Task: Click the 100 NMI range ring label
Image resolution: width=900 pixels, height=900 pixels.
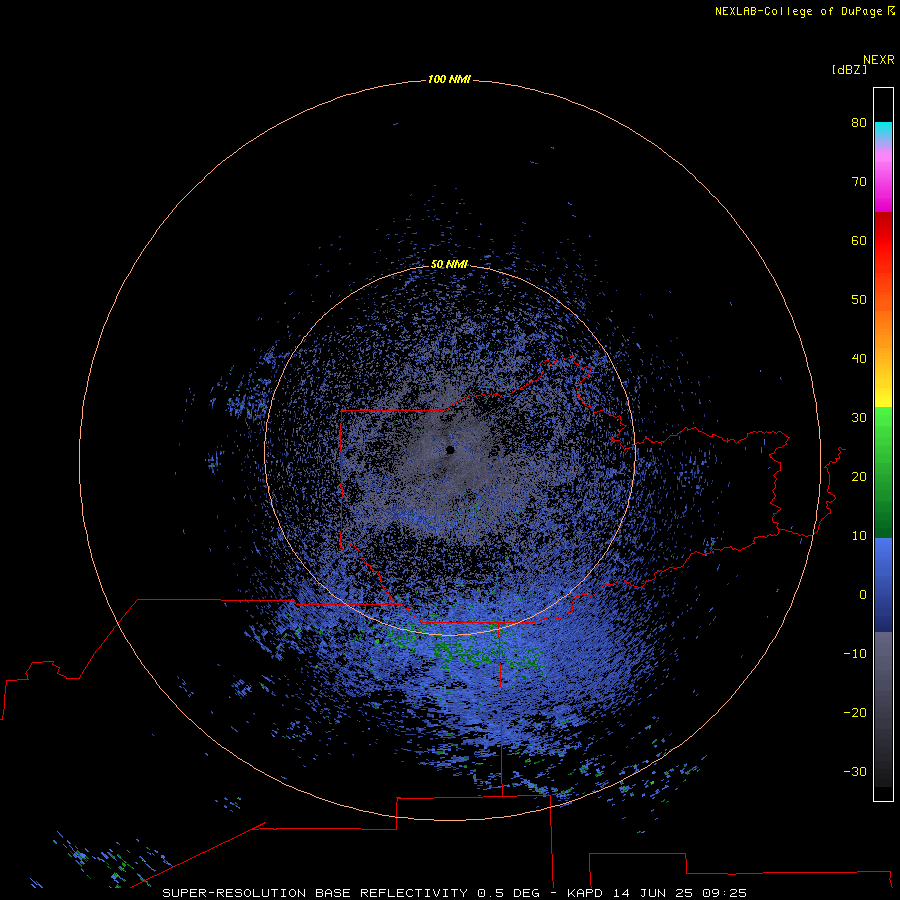Action: 449,79
